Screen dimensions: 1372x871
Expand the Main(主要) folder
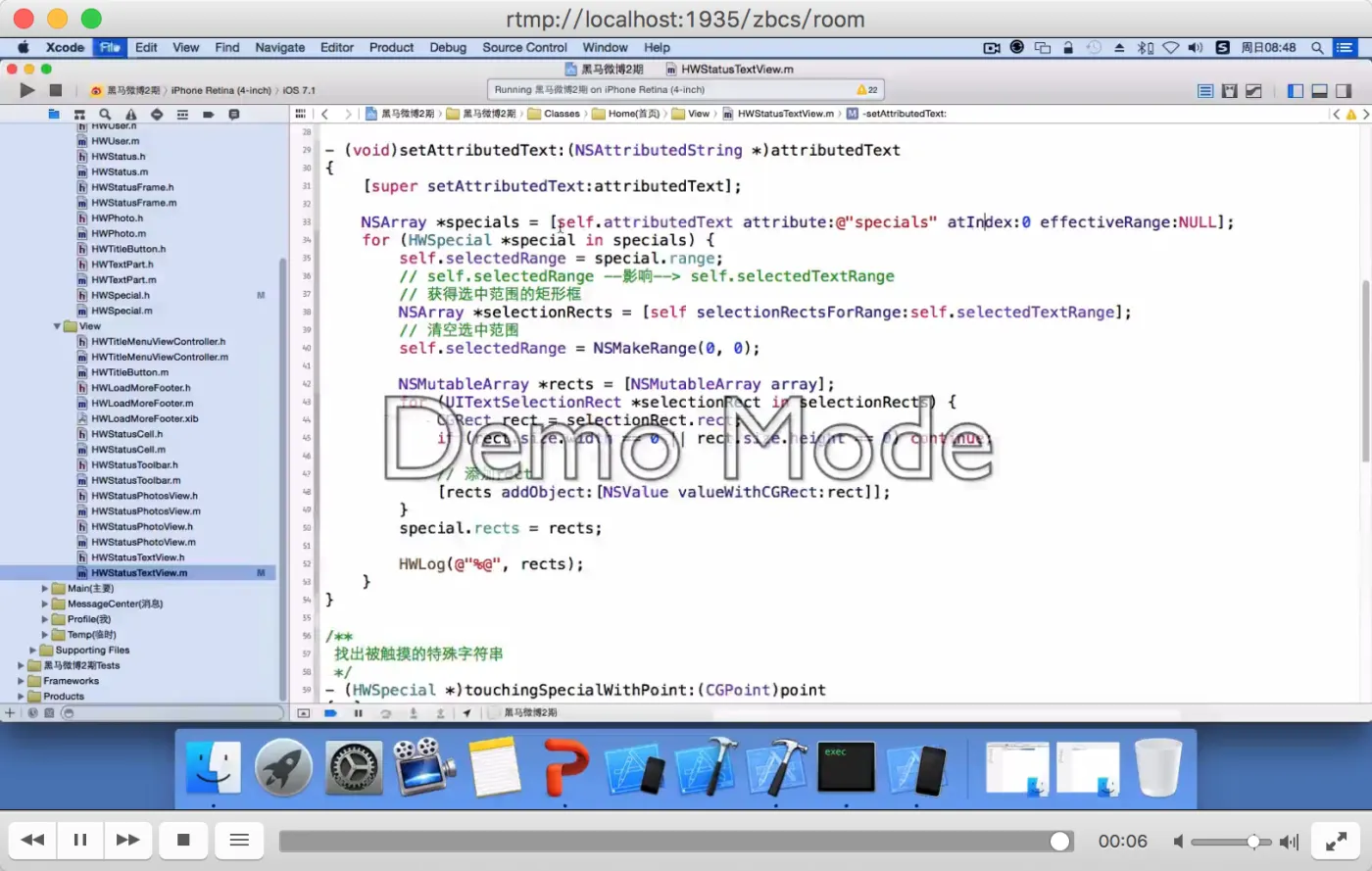(45, 589)
